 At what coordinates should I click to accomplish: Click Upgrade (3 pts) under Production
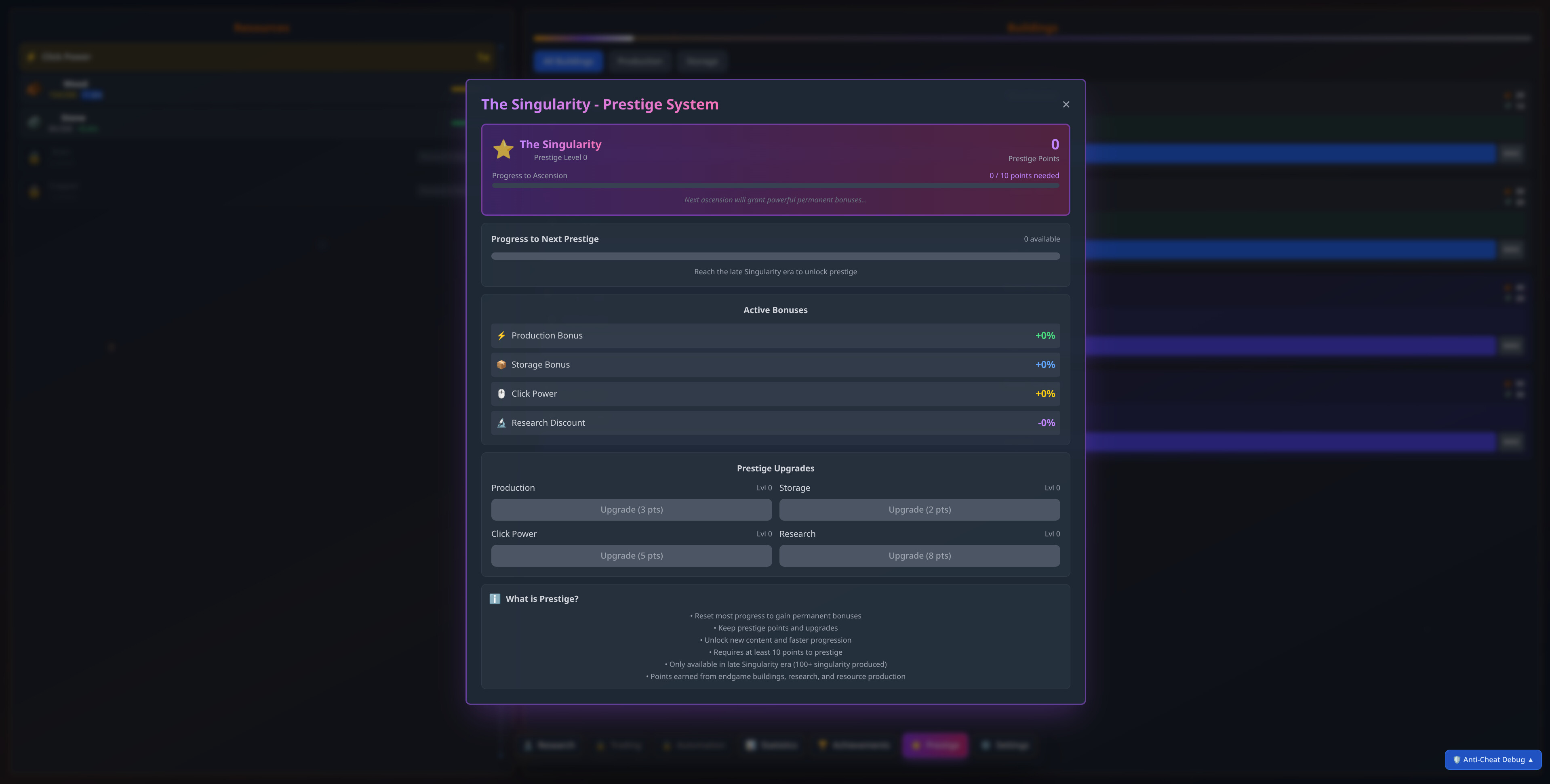pos(631,509)
